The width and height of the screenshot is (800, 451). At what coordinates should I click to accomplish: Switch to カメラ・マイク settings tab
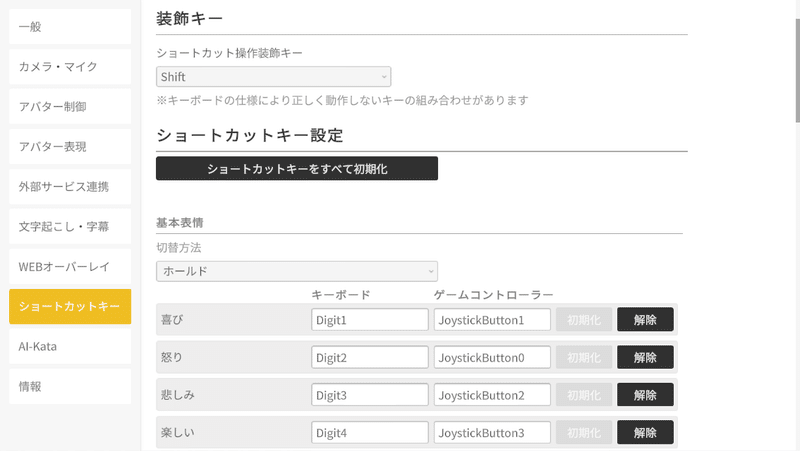tap(70, 67)
